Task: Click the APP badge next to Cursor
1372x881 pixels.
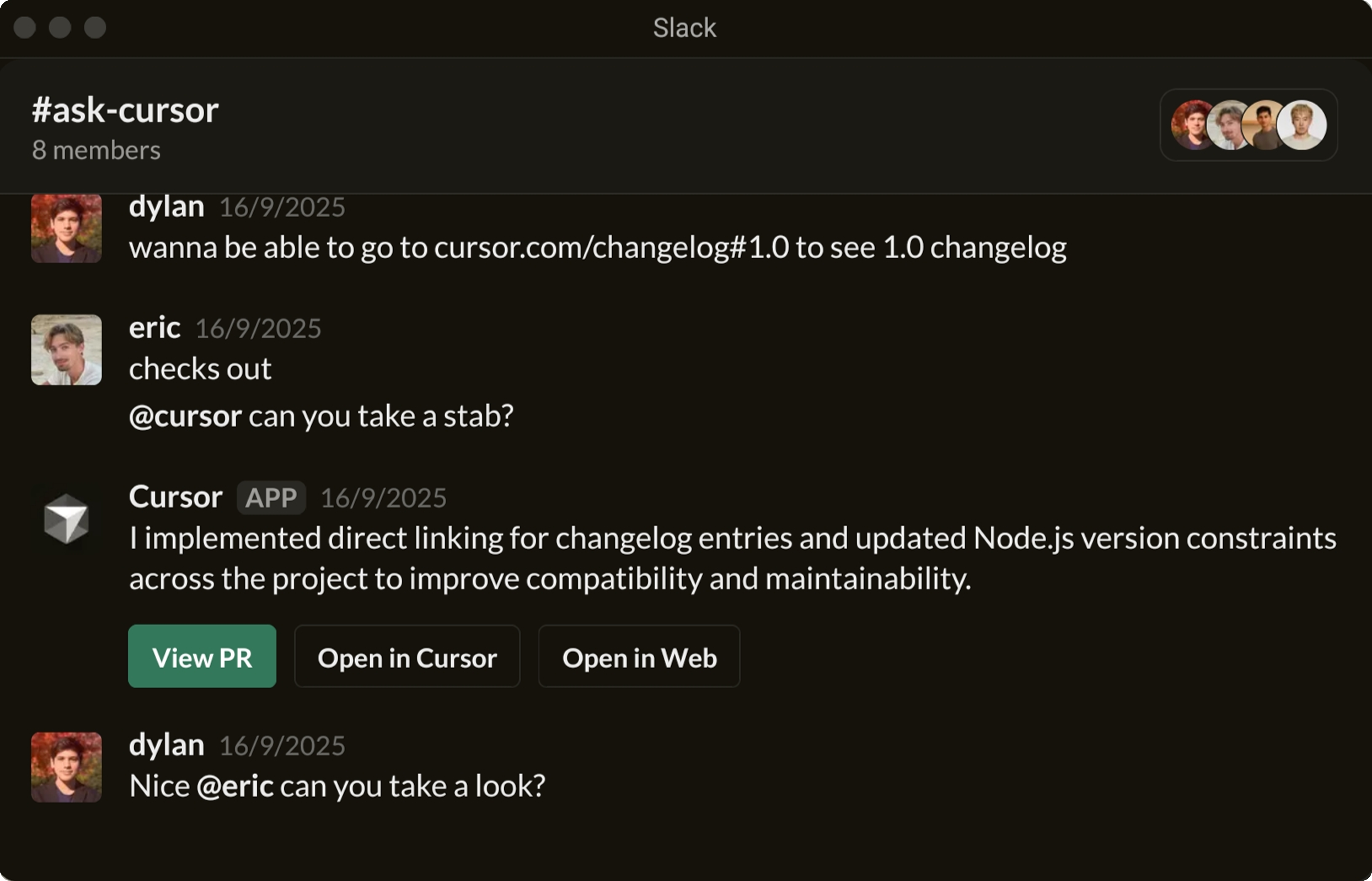Action: click(x=271, y=498)
